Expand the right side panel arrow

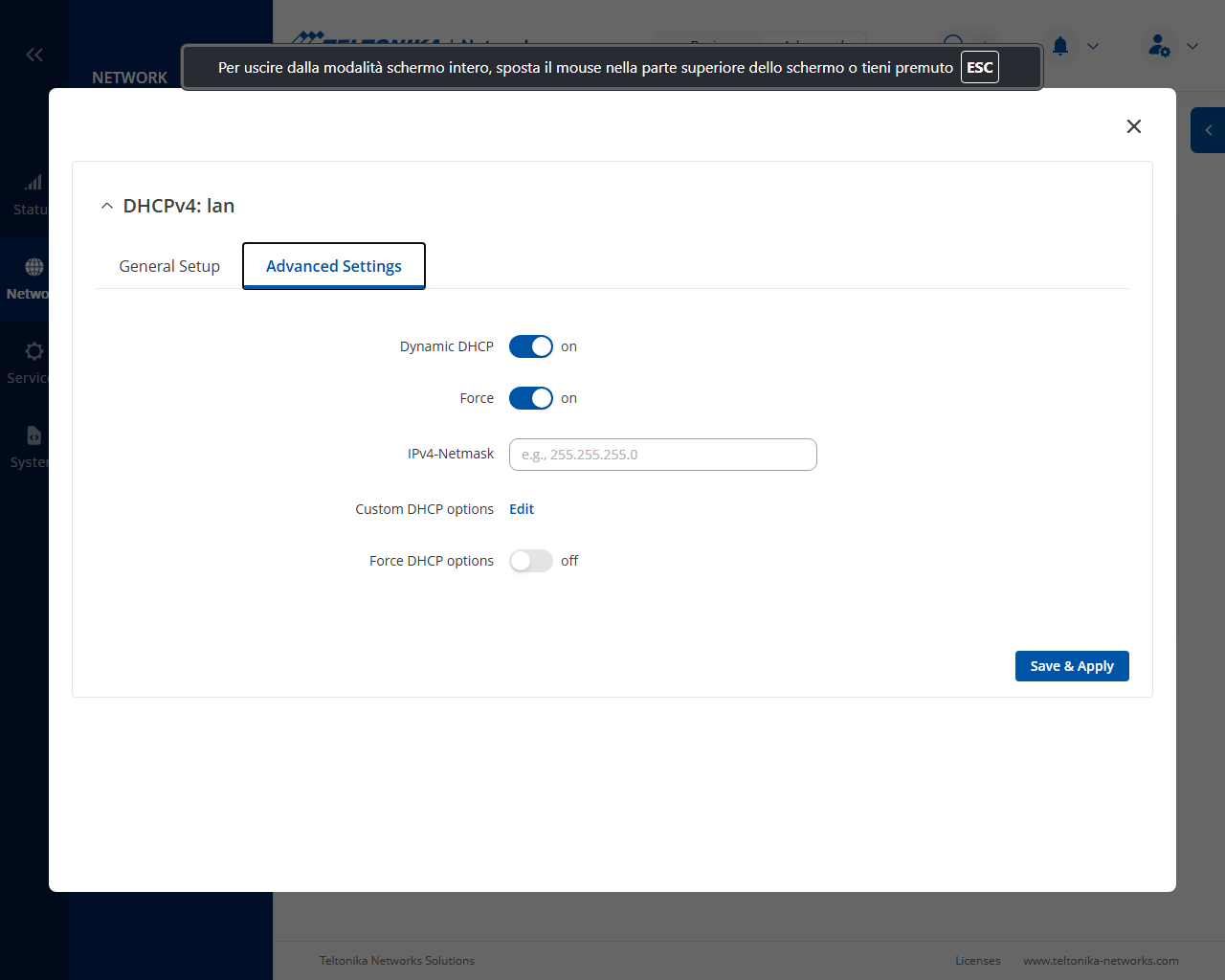click(1208, 130)
